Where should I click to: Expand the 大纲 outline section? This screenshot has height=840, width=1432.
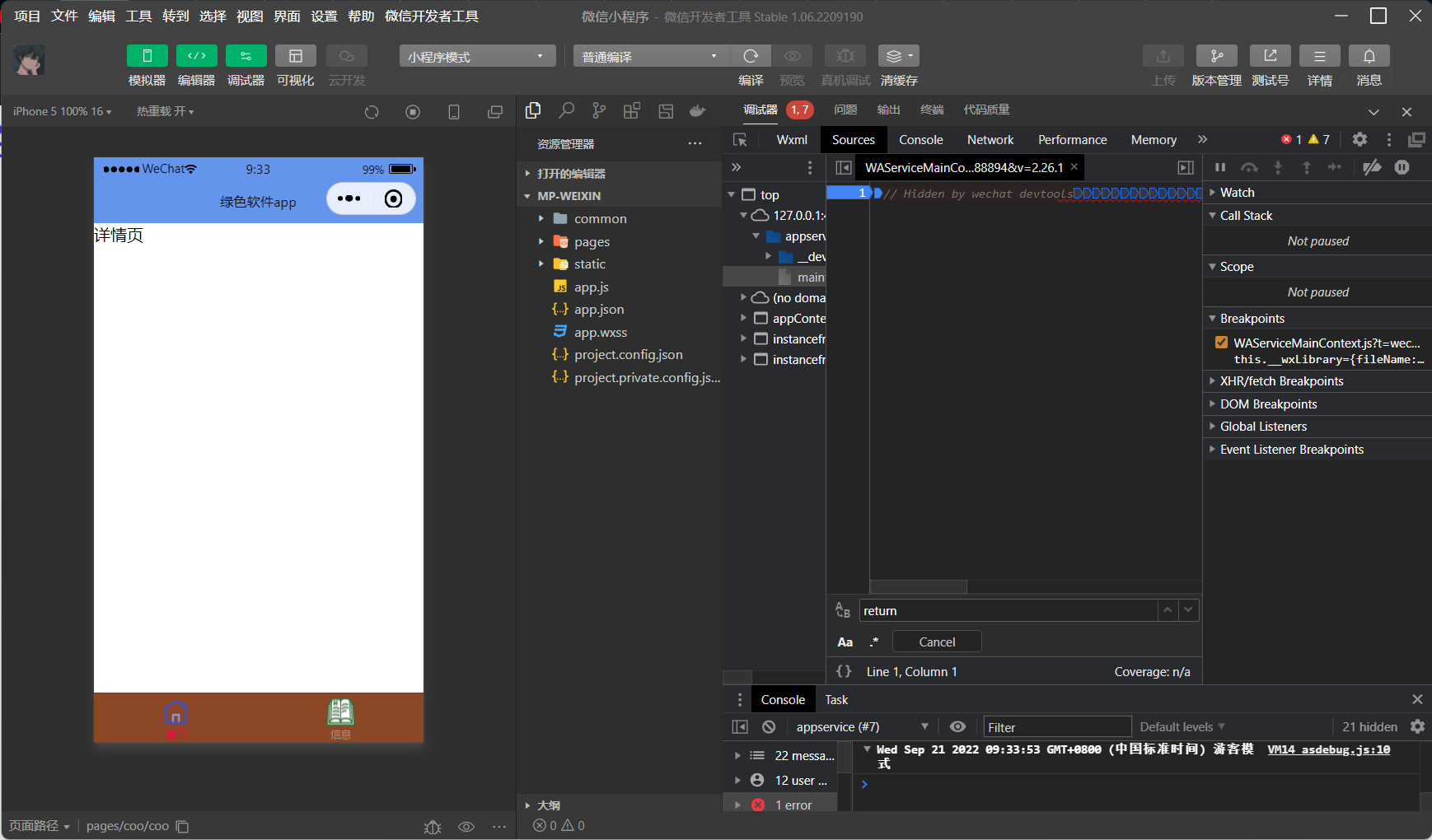549,805
